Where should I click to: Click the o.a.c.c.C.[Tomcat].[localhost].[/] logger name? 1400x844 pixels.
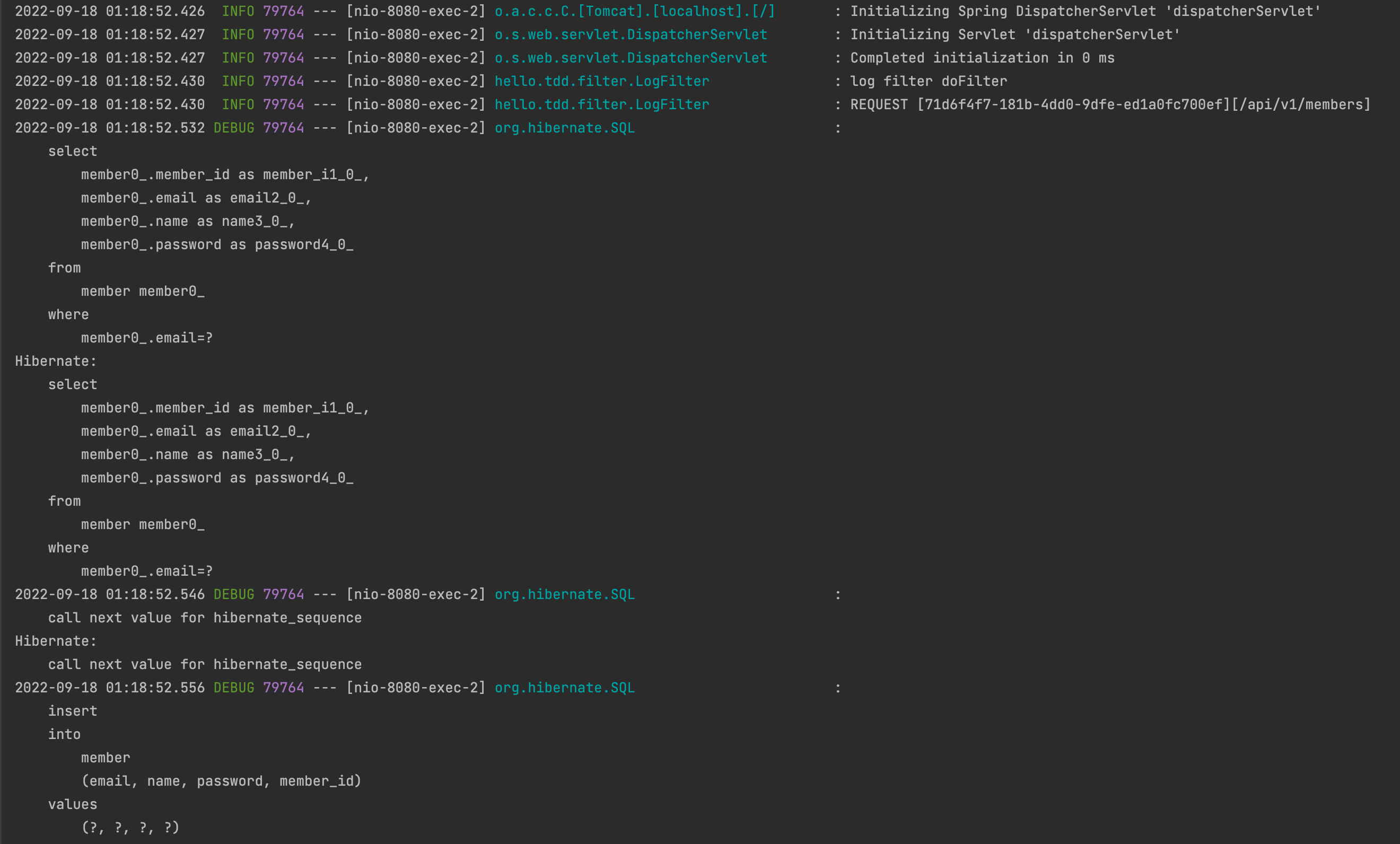click(x=635, y=11)
